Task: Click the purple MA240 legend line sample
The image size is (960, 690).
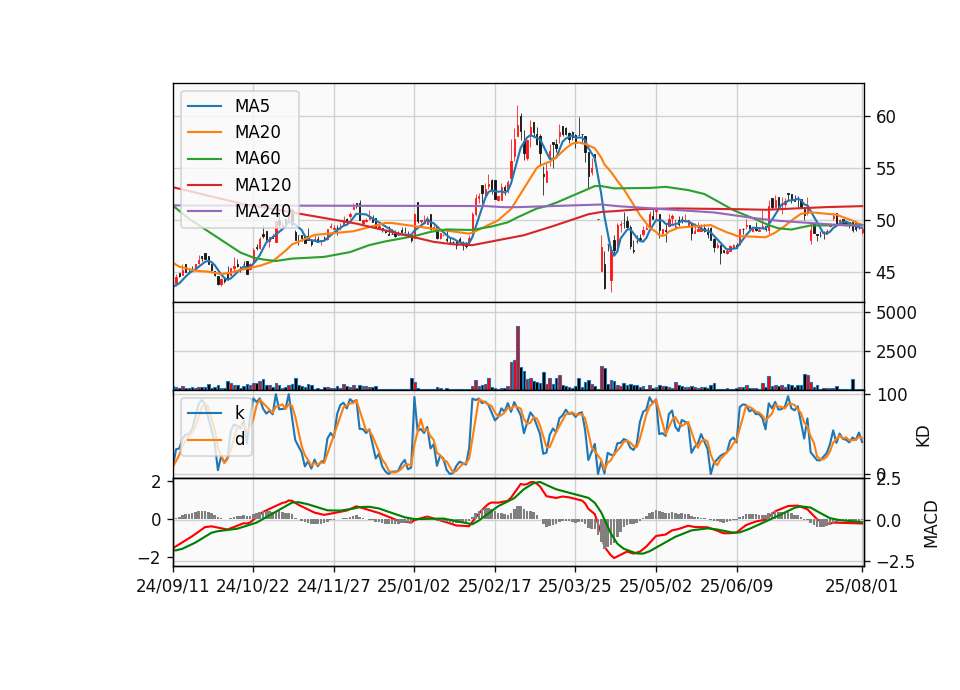Action: (204, 212)
